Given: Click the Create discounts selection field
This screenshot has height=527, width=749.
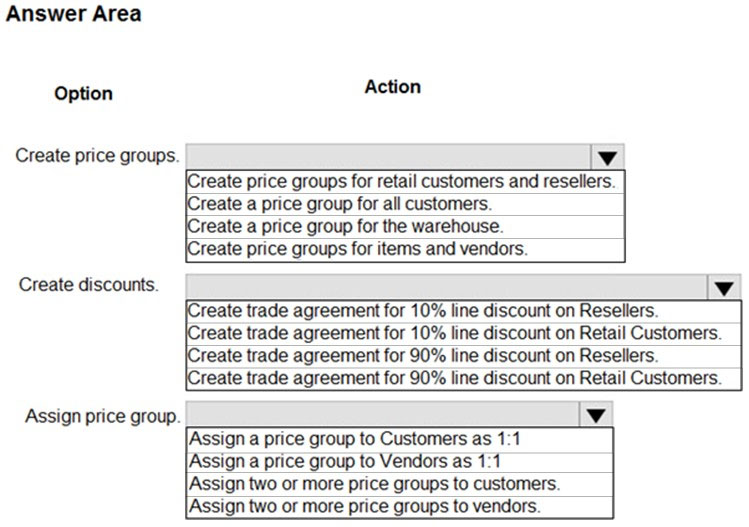Looking at the screenshot, I should pyautogui.click(x=447, y=287).
